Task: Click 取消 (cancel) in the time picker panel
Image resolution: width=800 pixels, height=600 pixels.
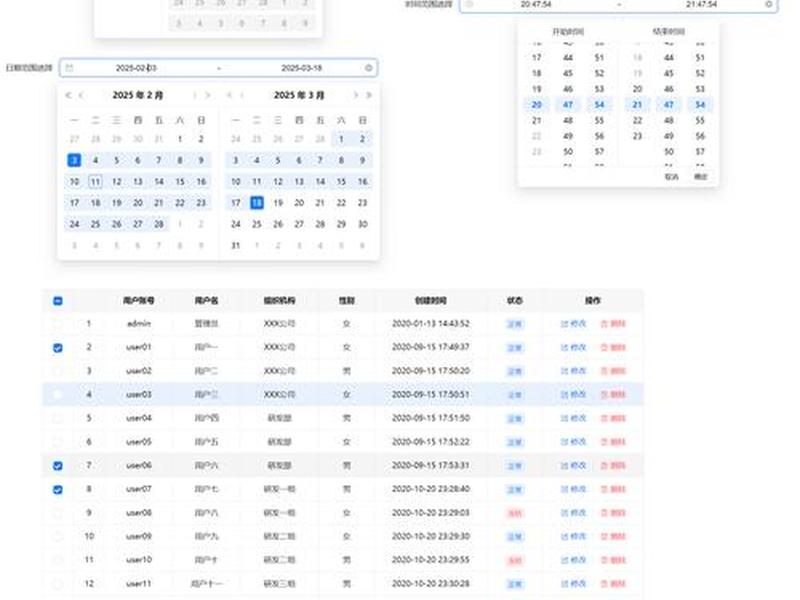Action: (671, 177)
